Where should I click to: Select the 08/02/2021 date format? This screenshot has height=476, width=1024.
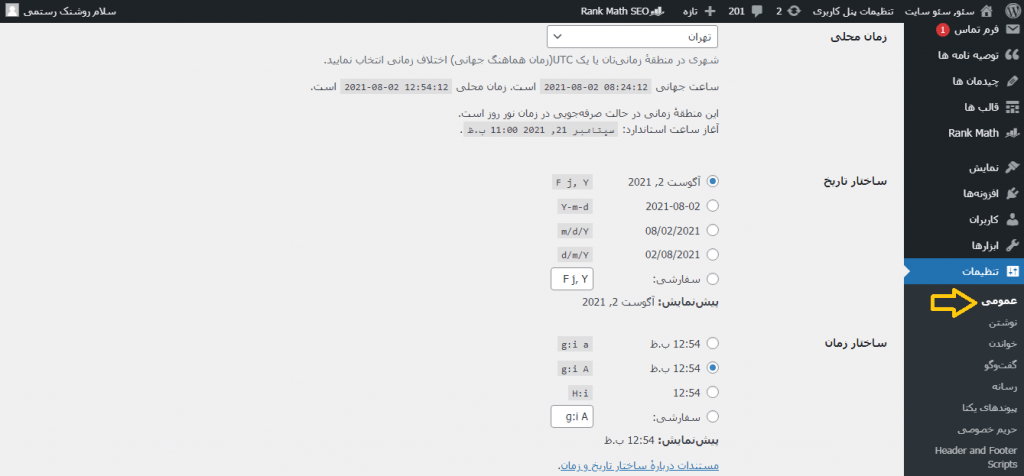click(712, 230)
